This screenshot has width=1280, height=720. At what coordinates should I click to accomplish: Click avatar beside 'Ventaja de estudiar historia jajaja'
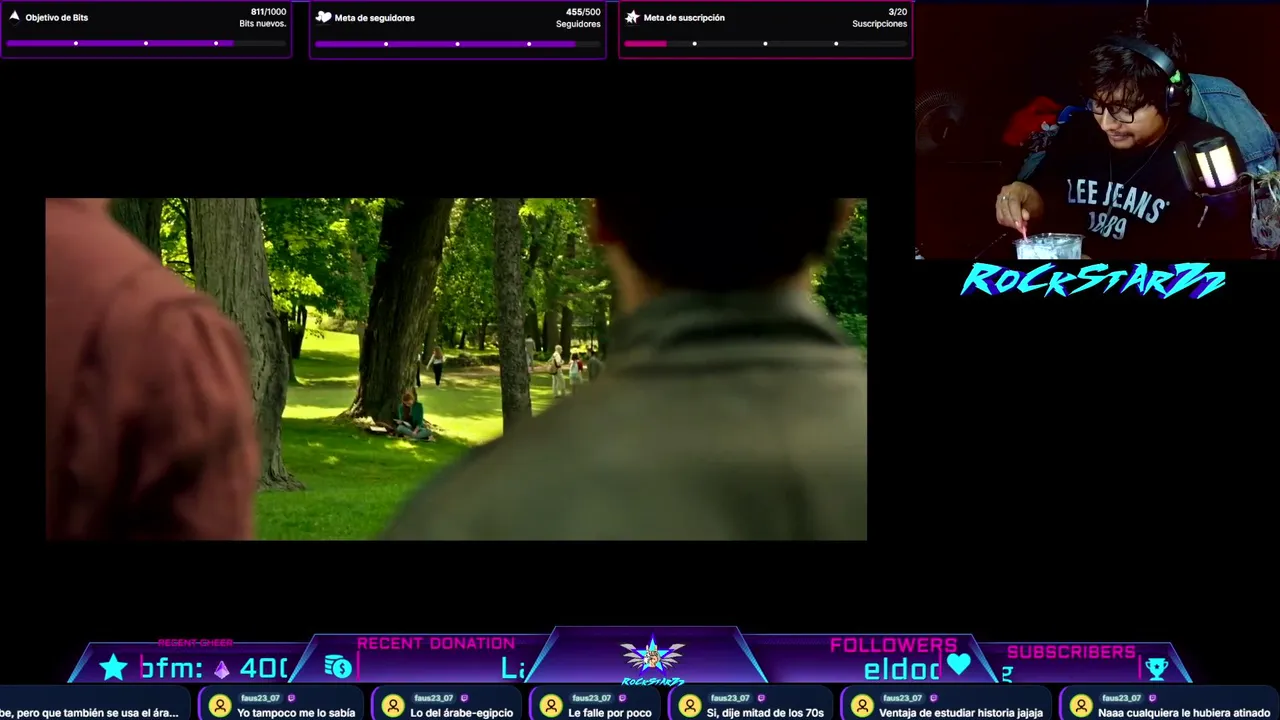(x=862, y=706)
